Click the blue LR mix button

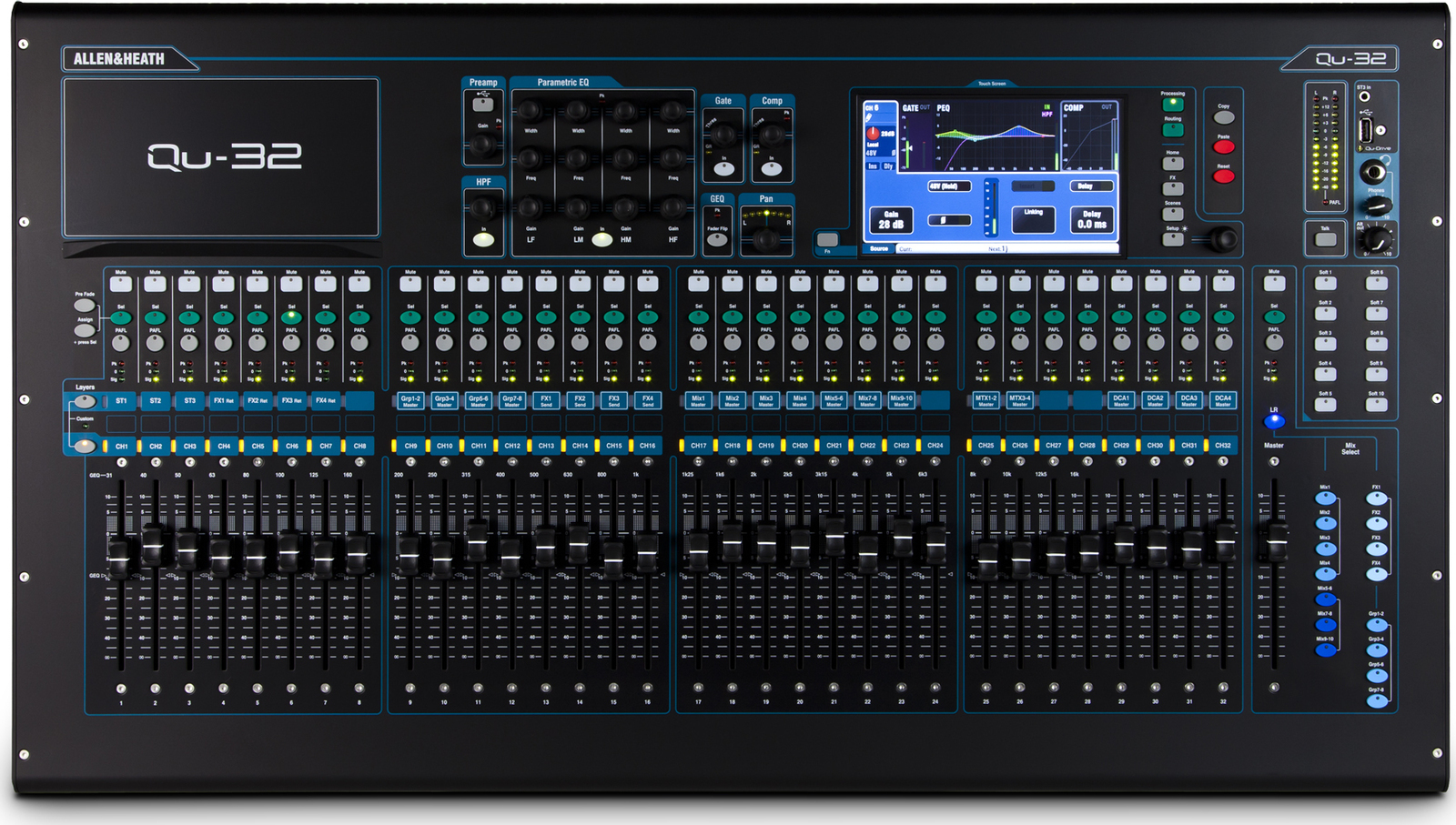[1274, 420]
